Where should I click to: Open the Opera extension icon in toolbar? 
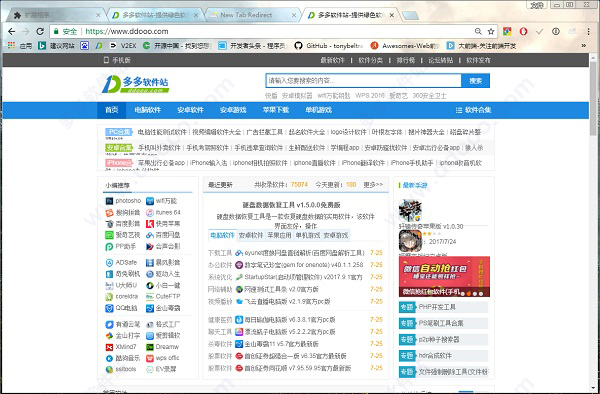523,31
